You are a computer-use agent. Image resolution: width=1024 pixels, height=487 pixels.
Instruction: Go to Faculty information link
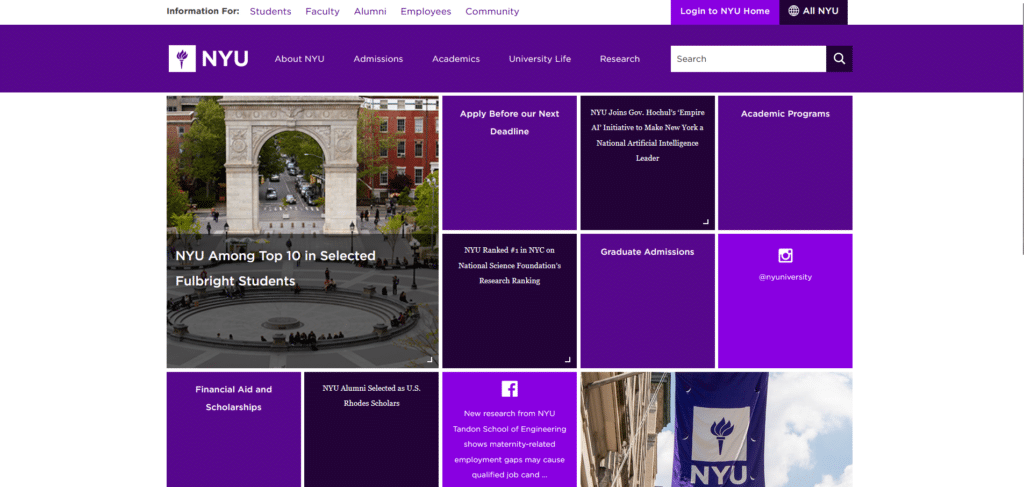click(323, 11)
